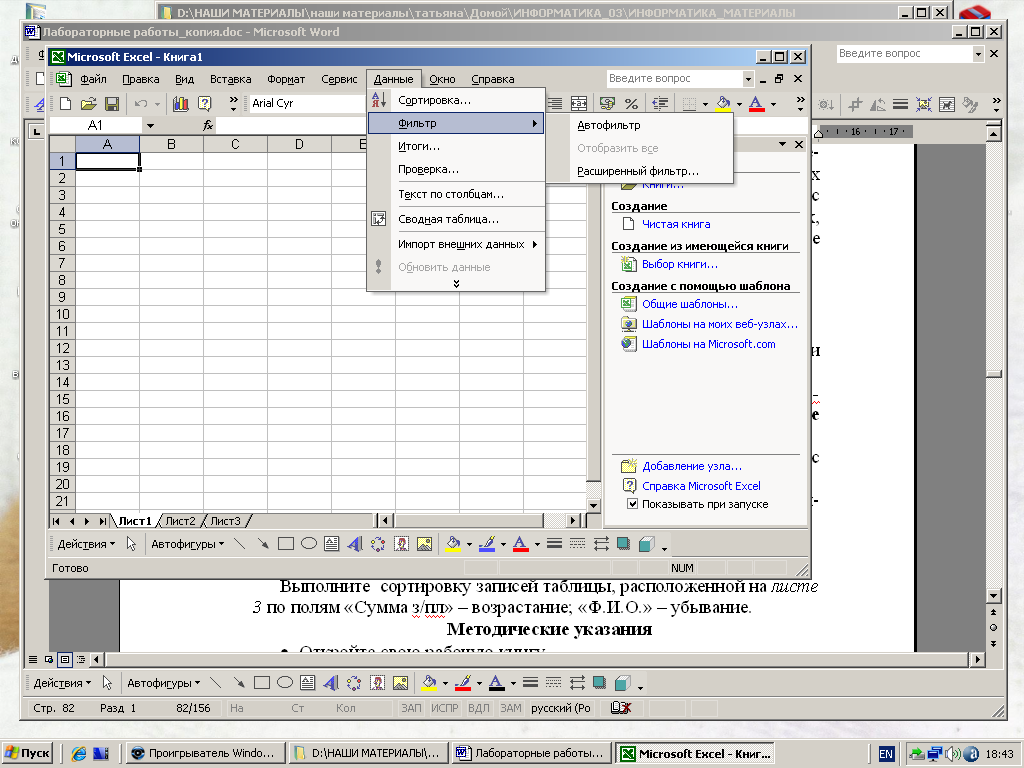Open task pane dropdown arrow near its close button
This screenshot has width=1024, height=768.
(x=782, y=144)
